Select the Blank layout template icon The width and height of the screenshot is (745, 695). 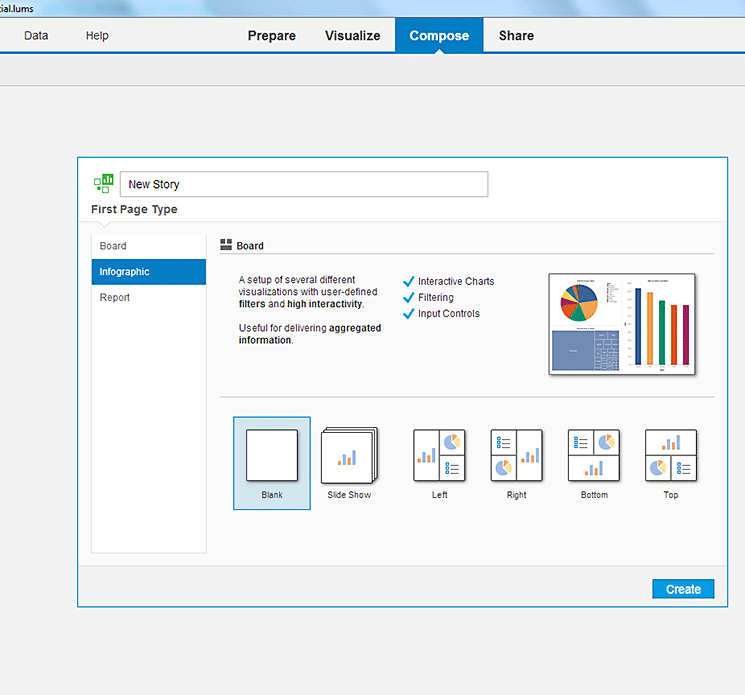pyautogui.click(x=272, y=456)
